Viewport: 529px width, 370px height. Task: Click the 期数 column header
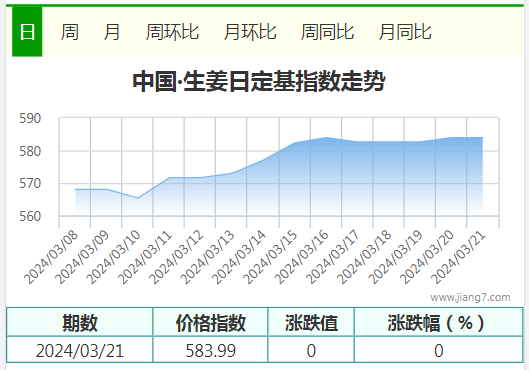(80, 322)
